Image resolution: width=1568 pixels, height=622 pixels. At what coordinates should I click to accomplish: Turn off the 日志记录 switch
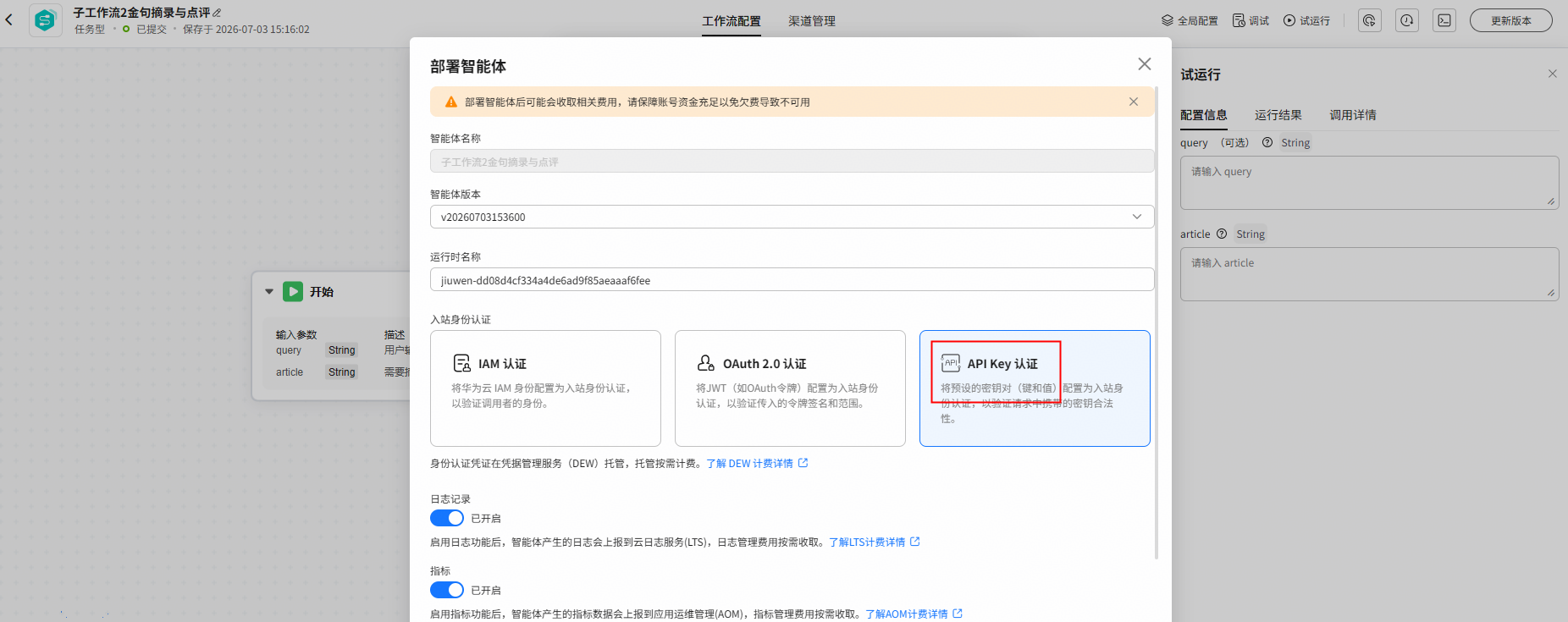pos(447,518)
